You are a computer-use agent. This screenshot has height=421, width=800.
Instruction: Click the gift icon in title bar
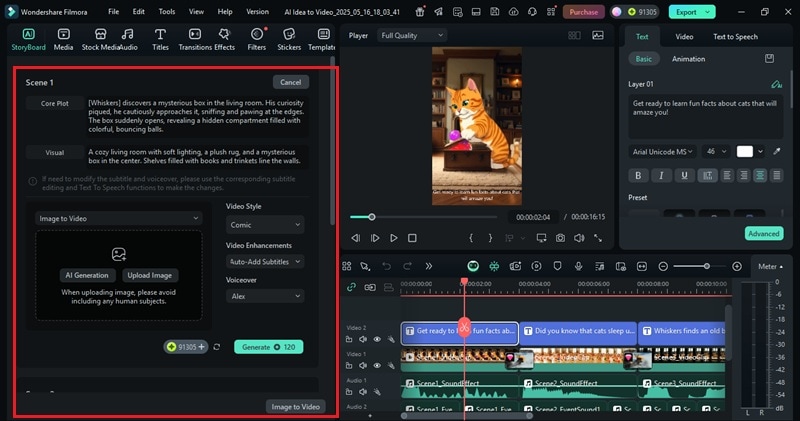point(420,12)
